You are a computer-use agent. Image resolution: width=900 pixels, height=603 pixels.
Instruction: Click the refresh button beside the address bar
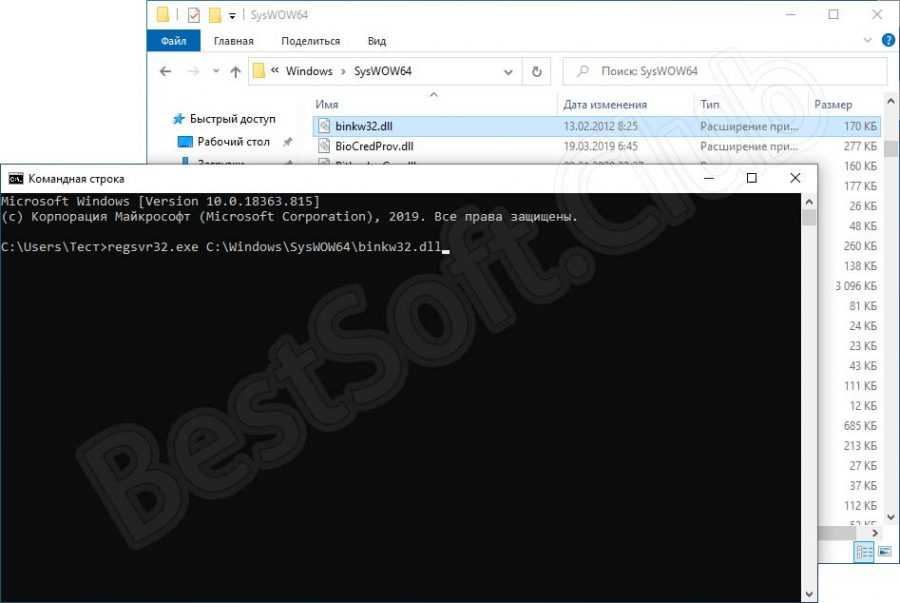[536, 71]
